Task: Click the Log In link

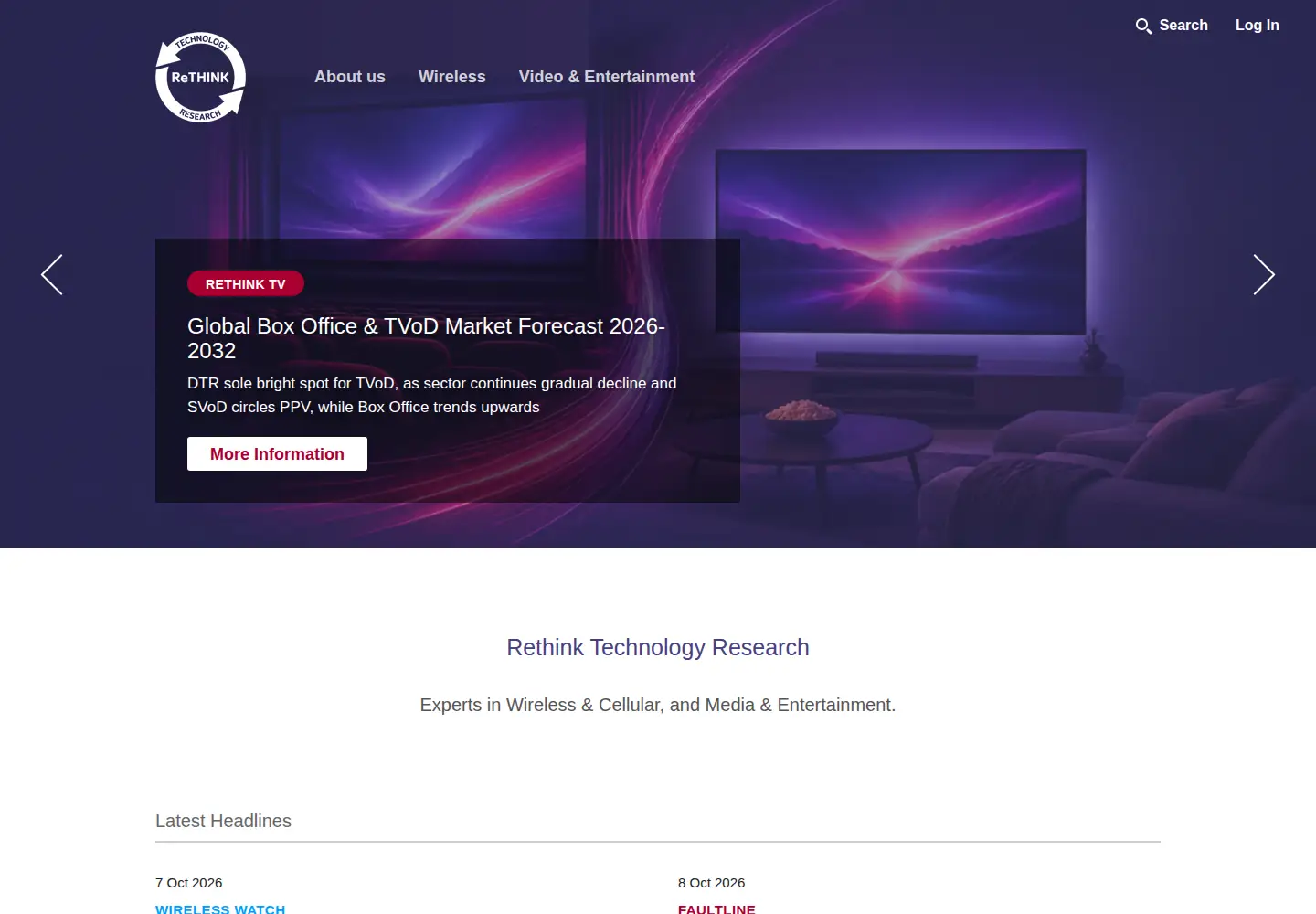Action: coord(1258,26)
